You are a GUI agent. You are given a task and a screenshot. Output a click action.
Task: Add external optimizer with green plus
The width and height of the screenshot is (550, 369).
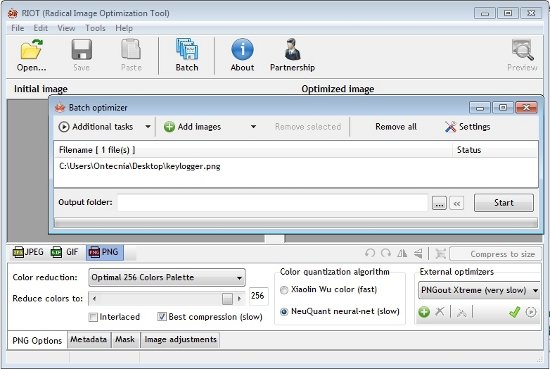(x=424, y=312)
